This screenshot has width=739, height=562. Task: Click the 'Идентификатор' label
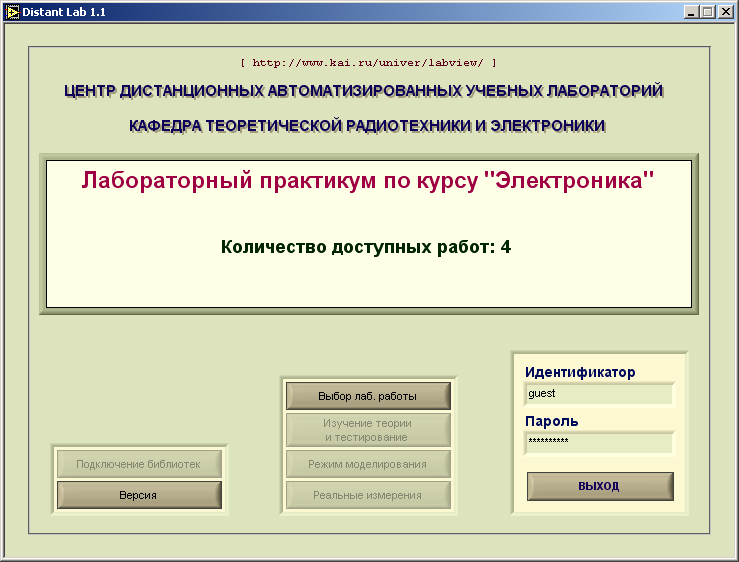click(x=580, y=372)
